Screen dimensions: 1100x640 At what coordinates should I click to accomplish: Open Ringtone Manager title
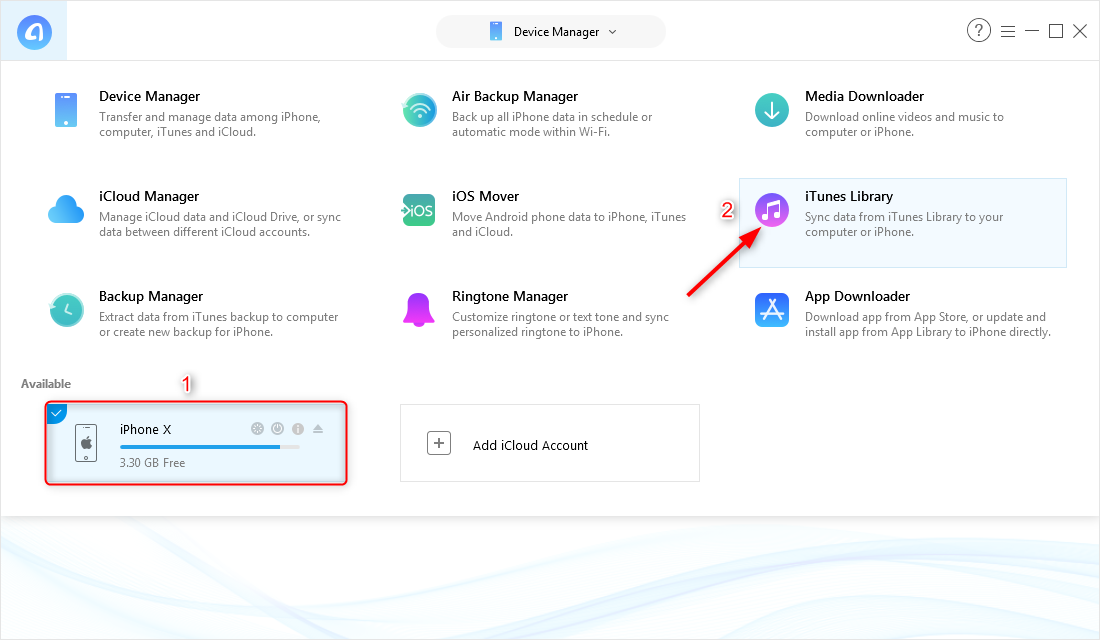point(510,296)
